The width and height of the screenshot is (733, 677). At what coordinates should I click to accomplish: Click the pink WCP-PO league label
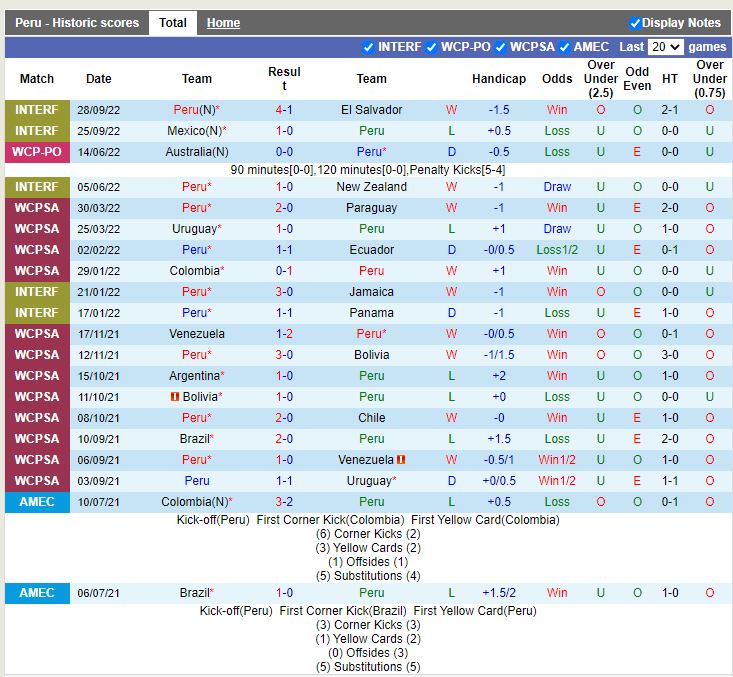(37, 152)
